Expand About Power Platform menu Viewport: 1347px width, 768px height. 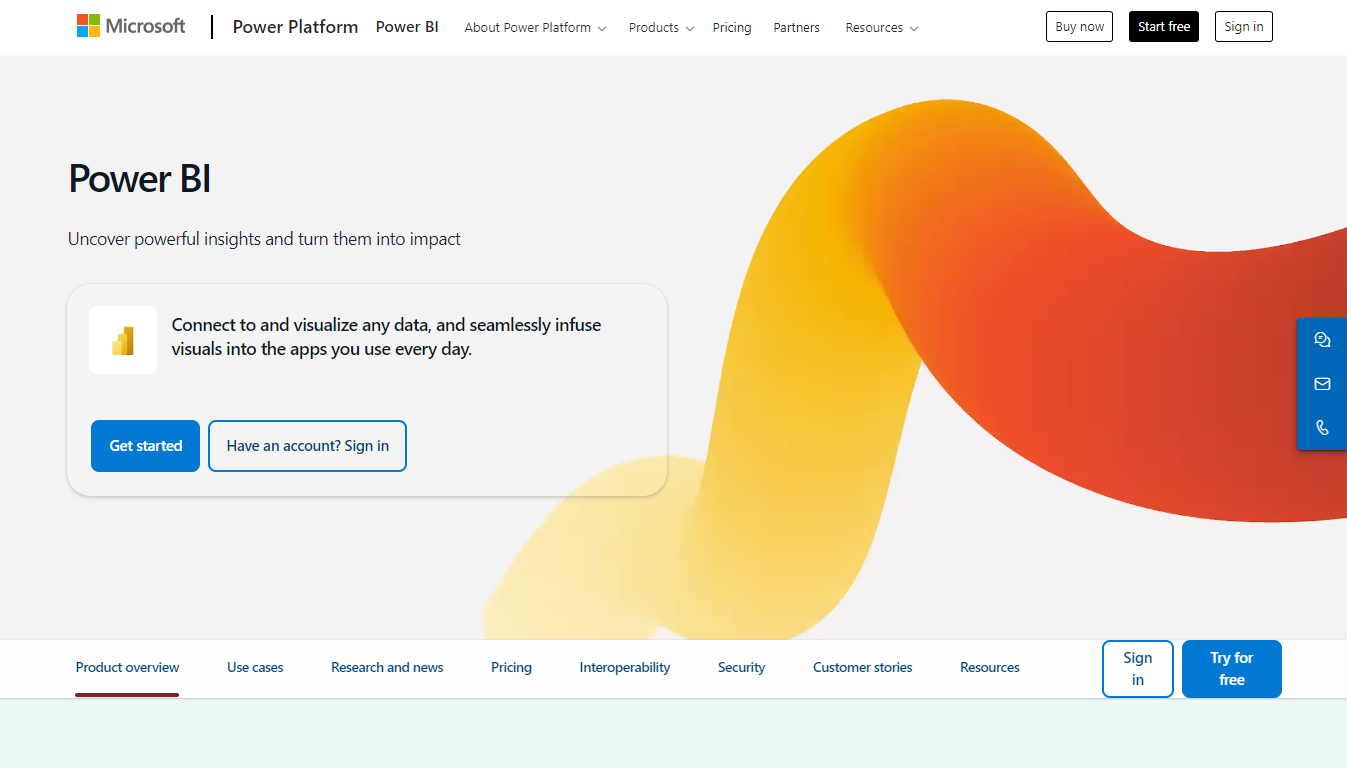[x=535, y=28]
